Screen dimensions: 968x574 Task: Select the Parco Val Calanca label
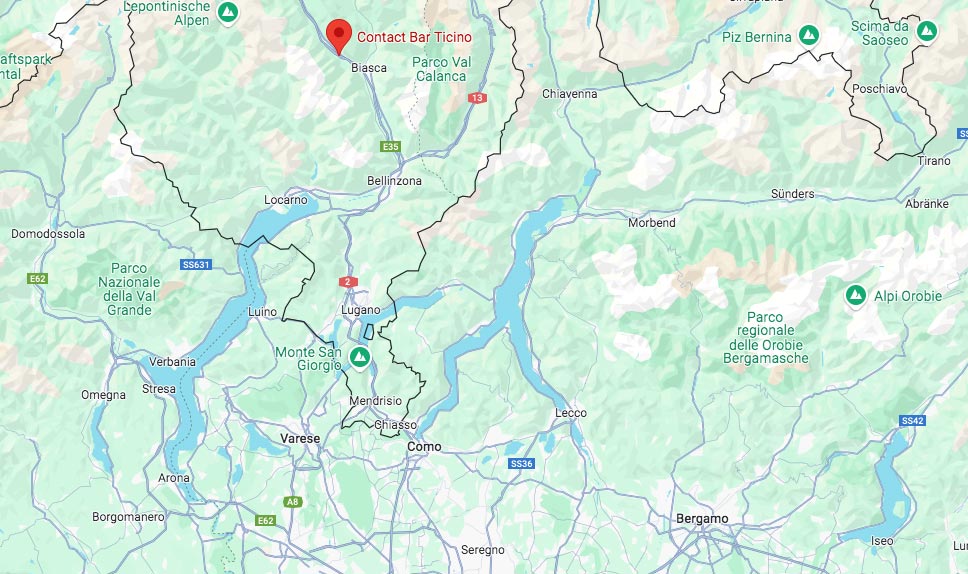pos(441,69)
